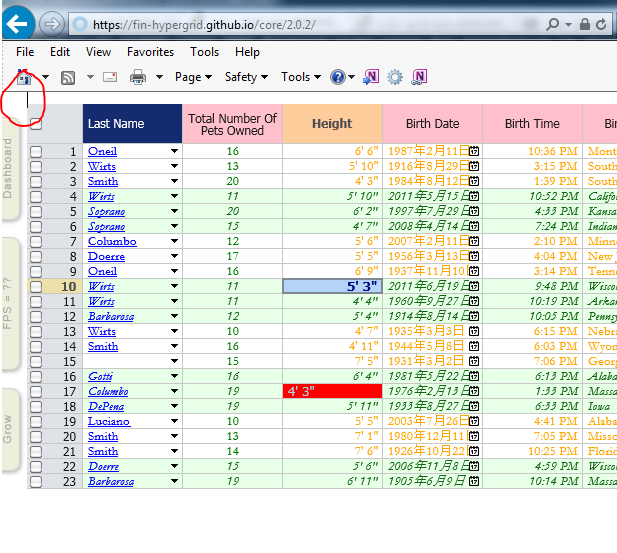This screenshot has width=617, height=553.
Task: Click the padlock security icon
Action: click(x=585, y=24)
